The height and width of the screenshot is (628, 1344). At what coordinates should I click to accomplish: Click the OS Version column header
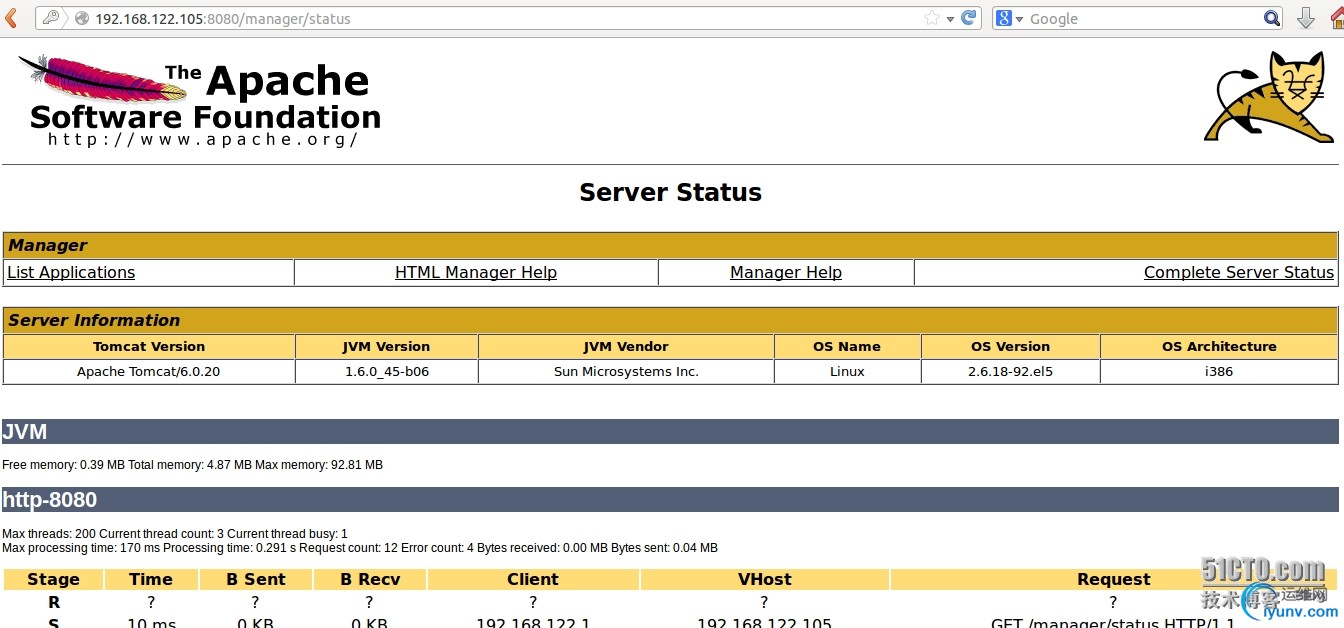point(1010,346)
